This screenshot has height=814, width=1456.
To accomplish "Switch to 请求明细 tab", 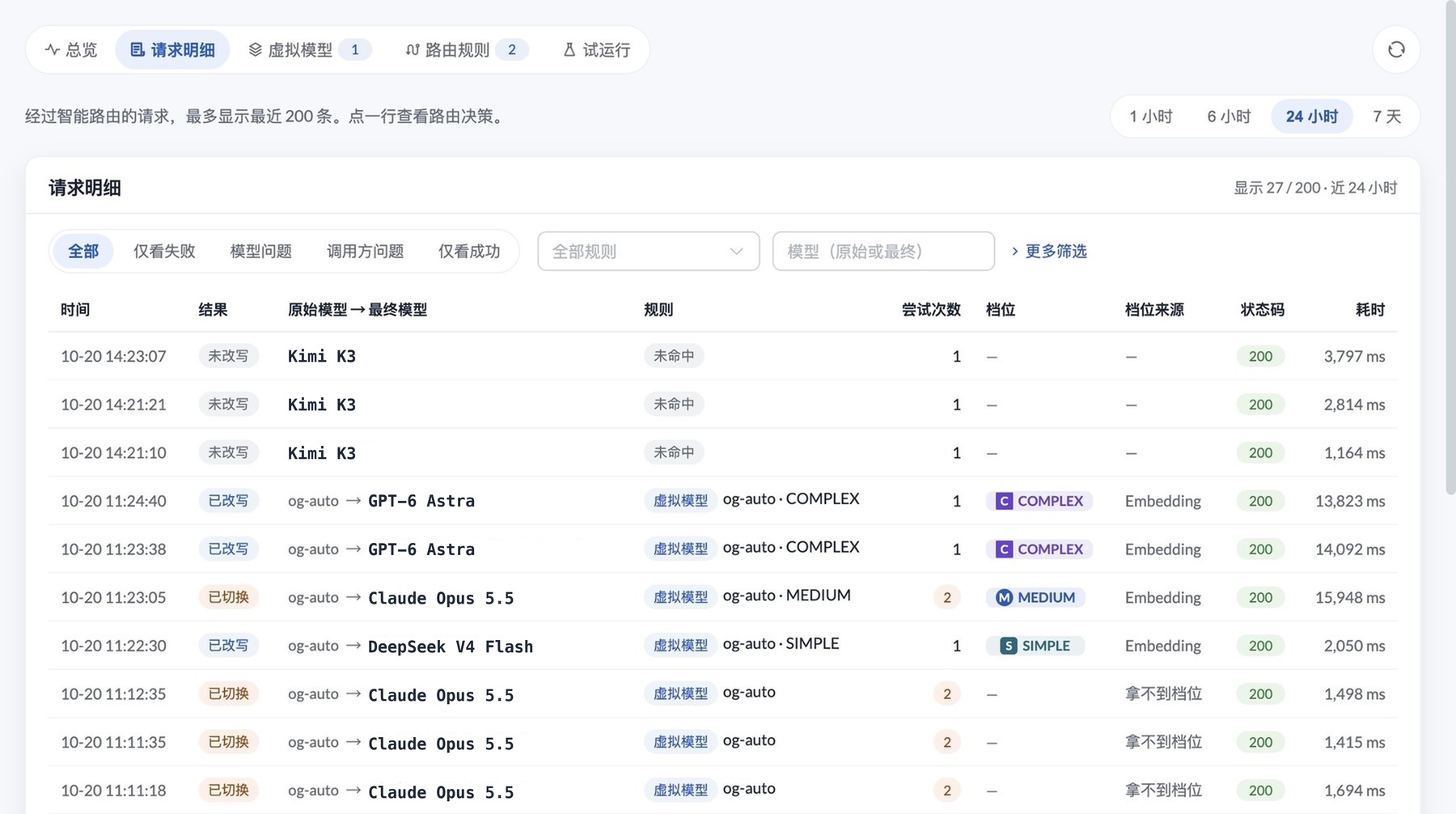I will 172,50.
